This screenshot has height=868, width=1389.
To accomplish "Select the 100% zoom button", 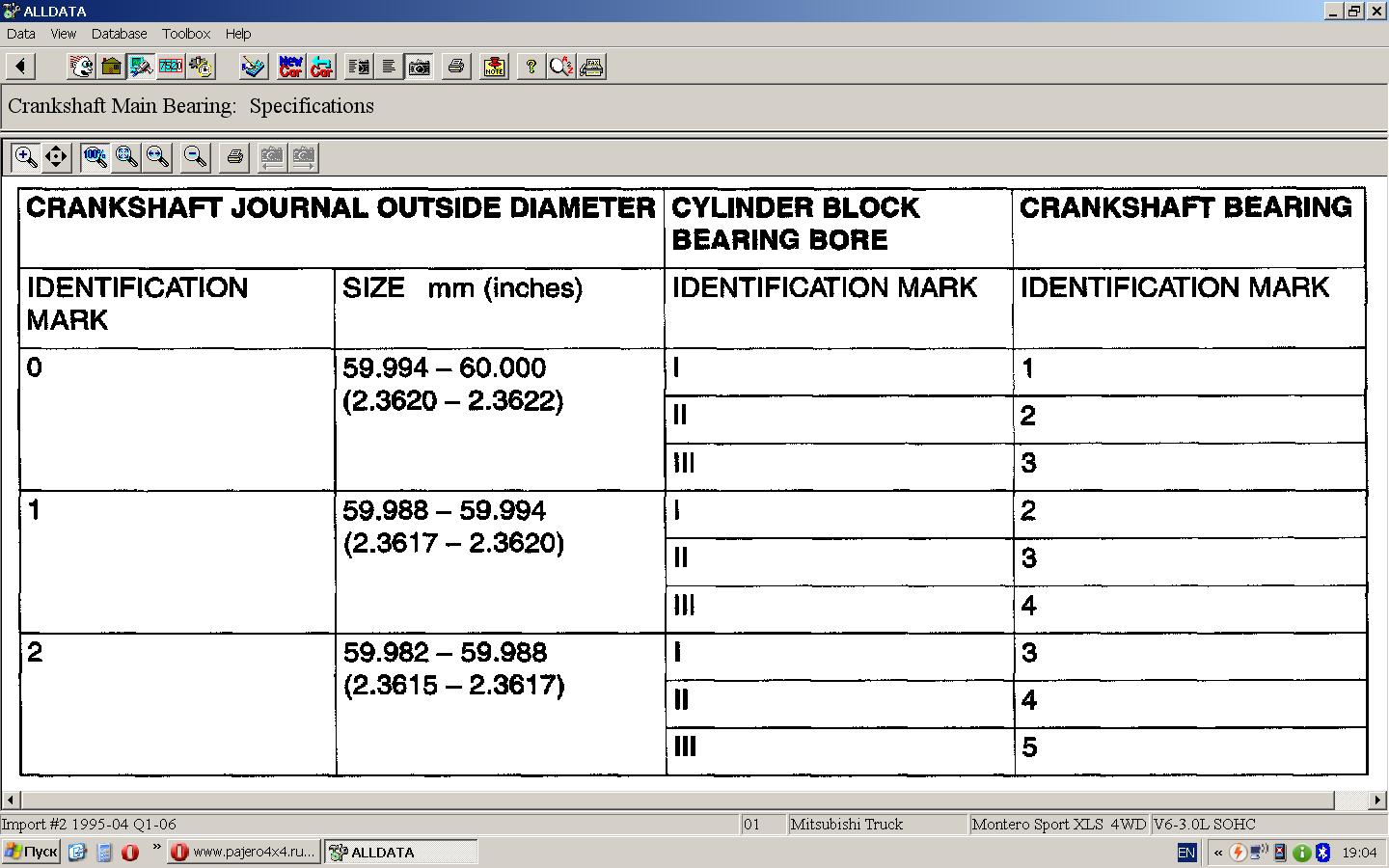I will click(x=95, y=156).
